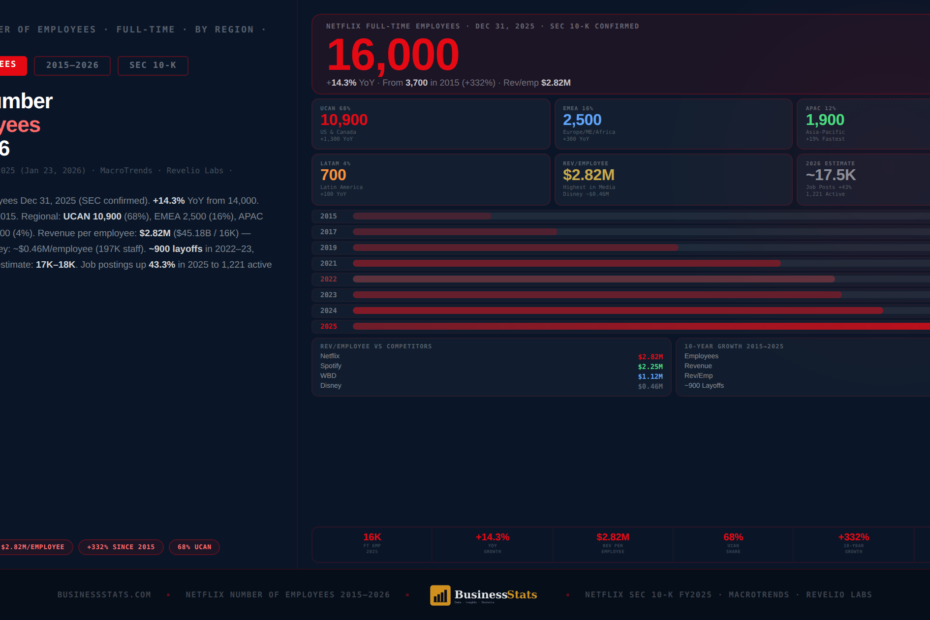Image resolution: width=930 pixels, height=620 pixels.
Task: Click the 2023 employee bar
Action: (x=597, y=295)
